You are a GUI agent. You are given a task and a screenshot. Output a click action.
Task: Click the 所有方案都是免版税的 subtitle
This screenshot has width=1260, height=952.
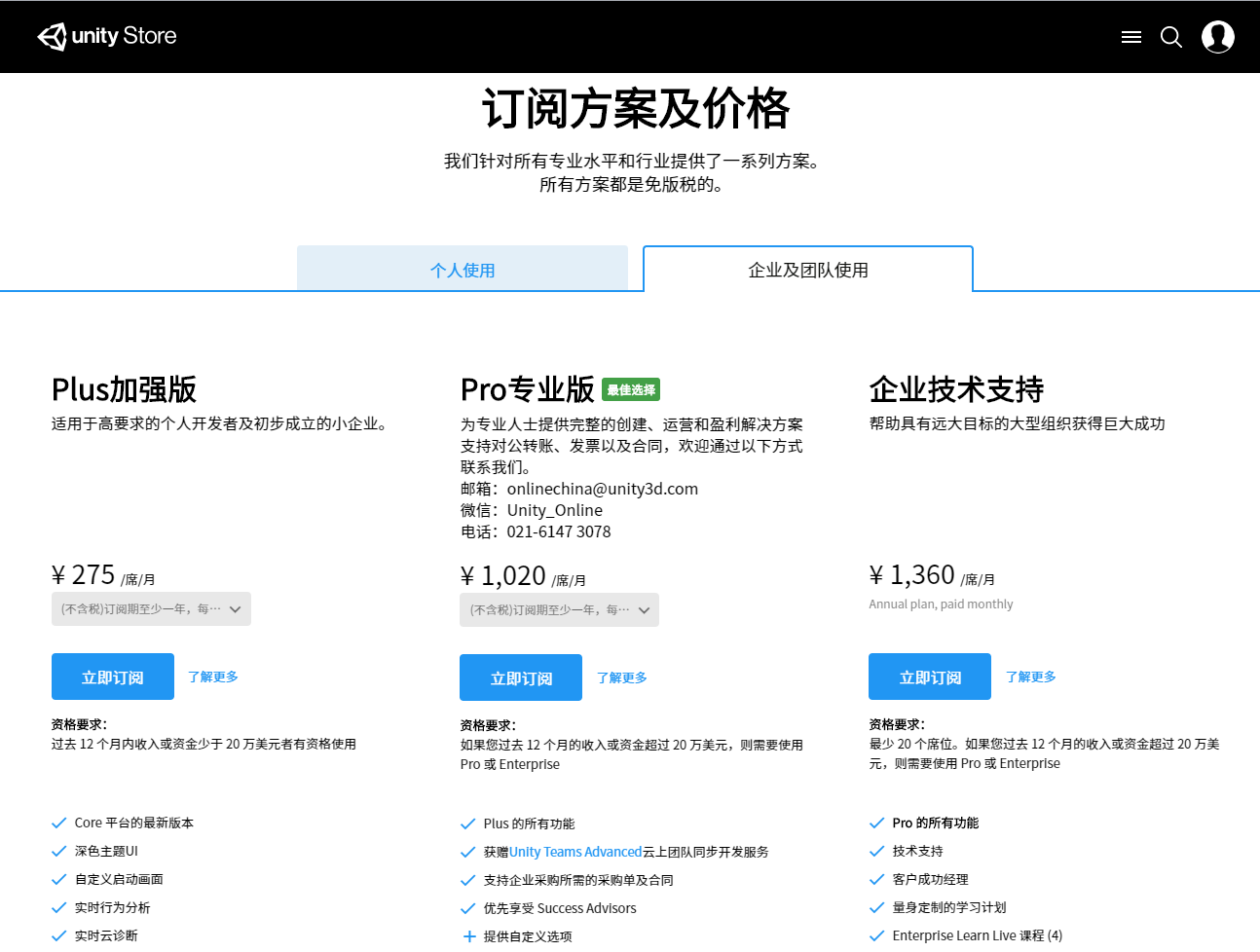click(633, 184)
